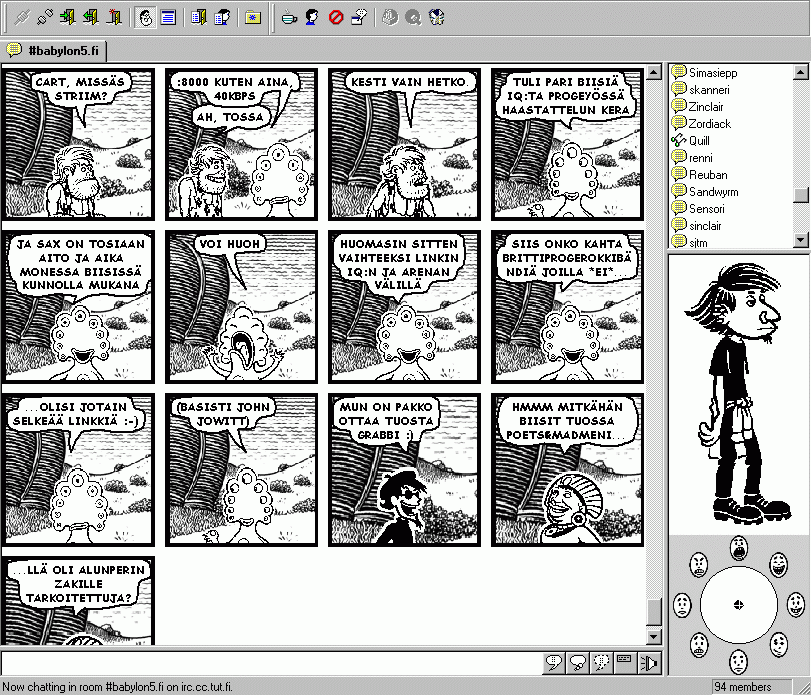
Task: Select member Reuban in list
Action: coord(708,175)
